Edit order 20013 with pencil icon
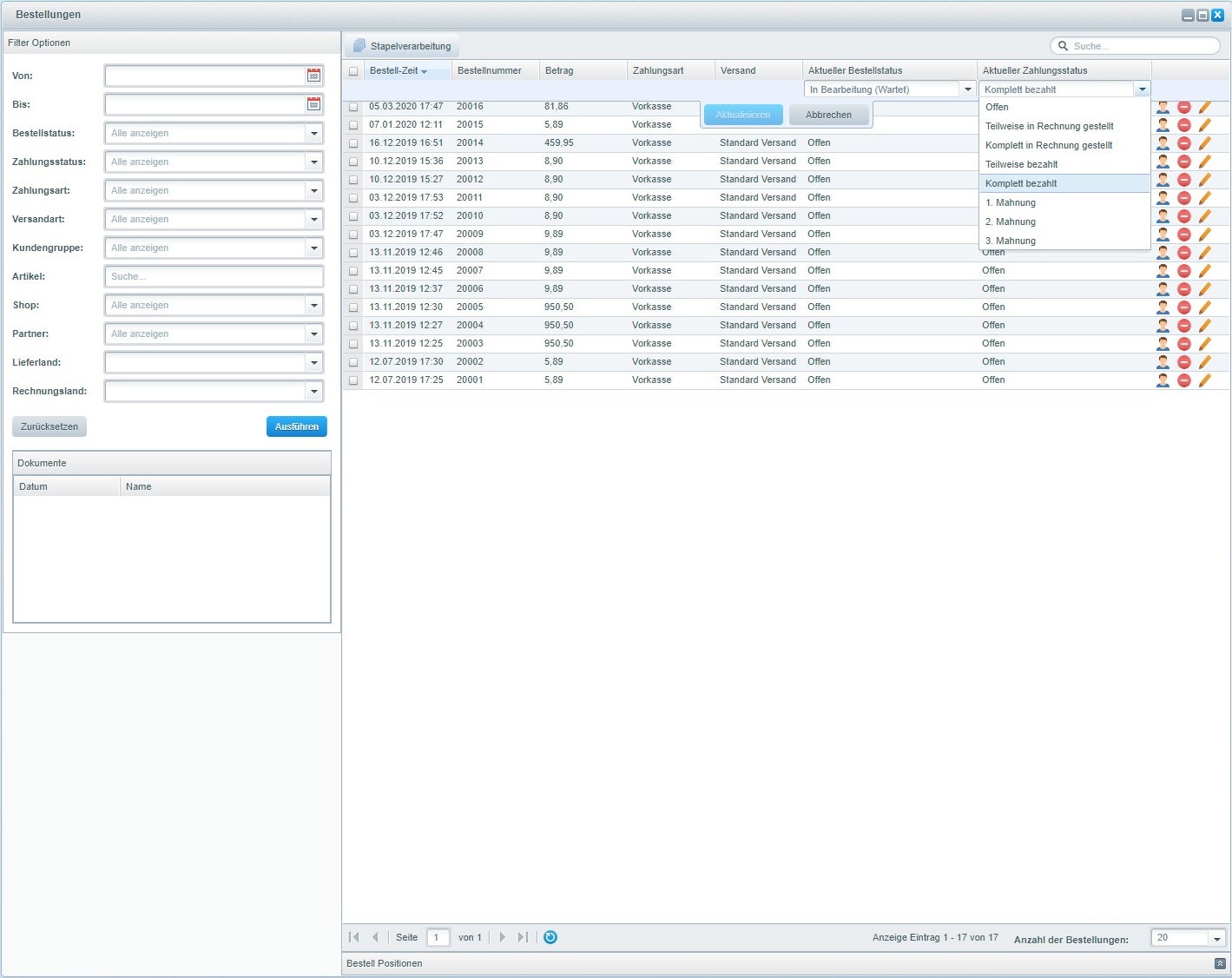Viewport: 1232px width, 978px height. [1204, 162]
